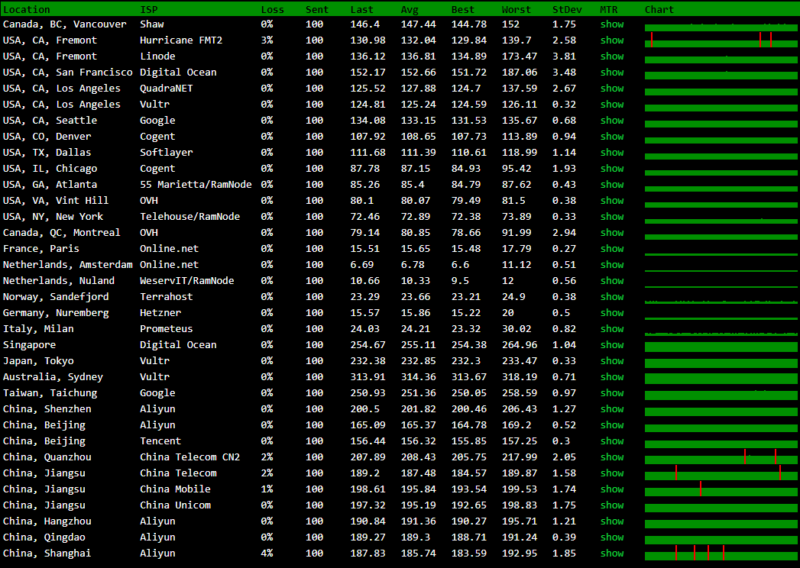This screenshot has width=800, height=568.
Task: Click show link for Germany, Nuremberg Hetzner
Action: click(611, 312)
